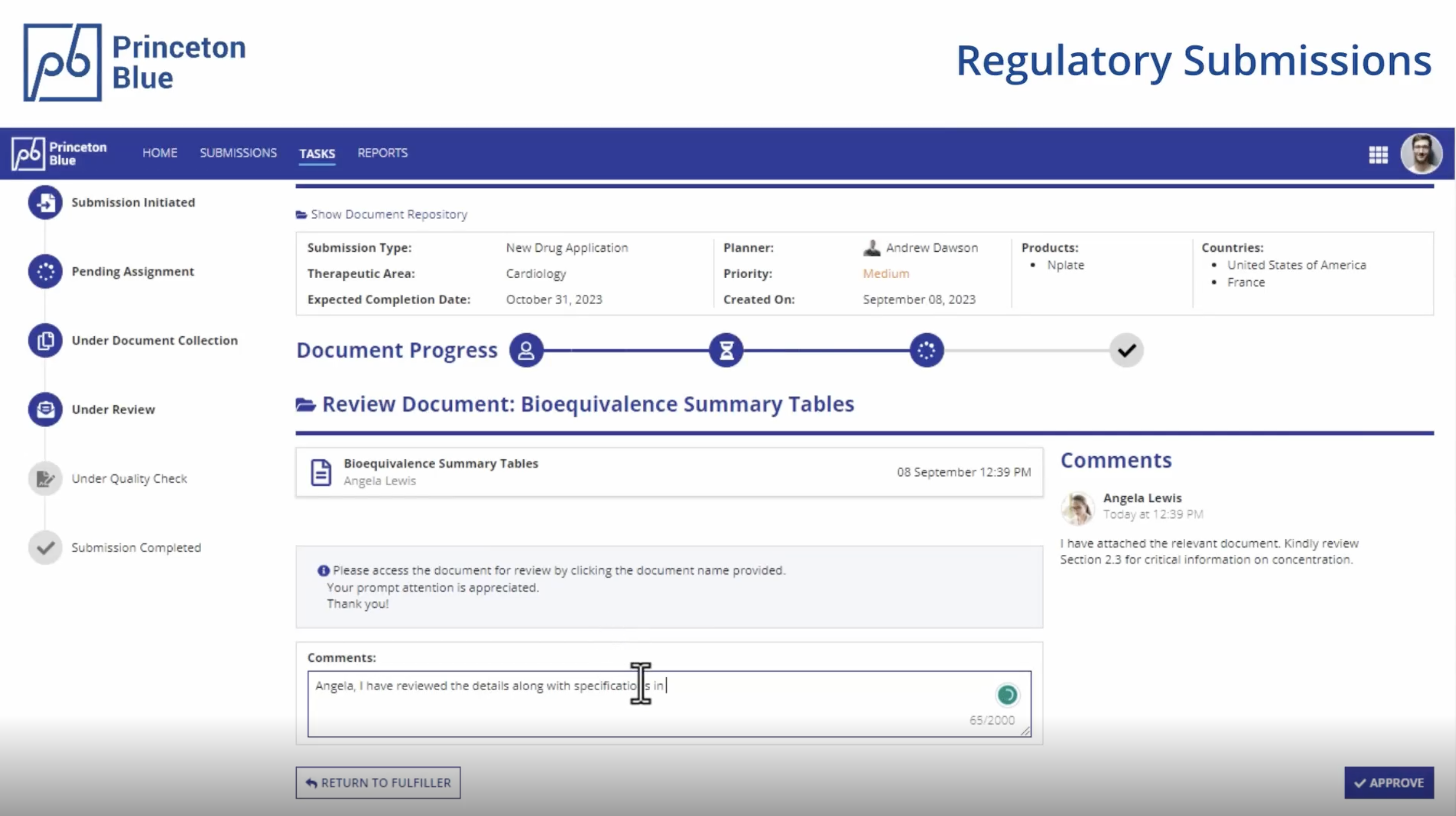Click Return to Fulfiller button
Viewport: 1456px width, 816px height.
378,782
